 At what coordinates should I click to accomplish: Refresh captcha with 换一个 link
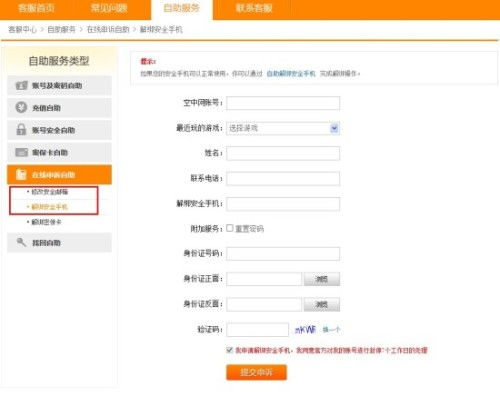coord(331,330)
